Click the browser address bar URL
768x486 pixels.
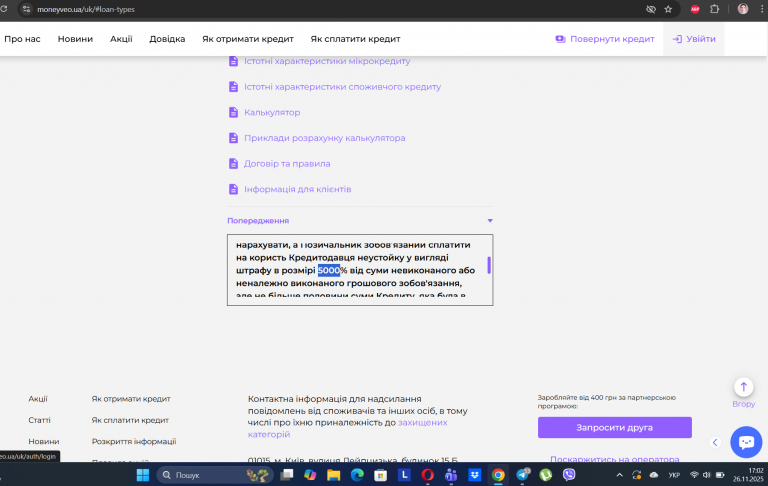pos(86,9)
